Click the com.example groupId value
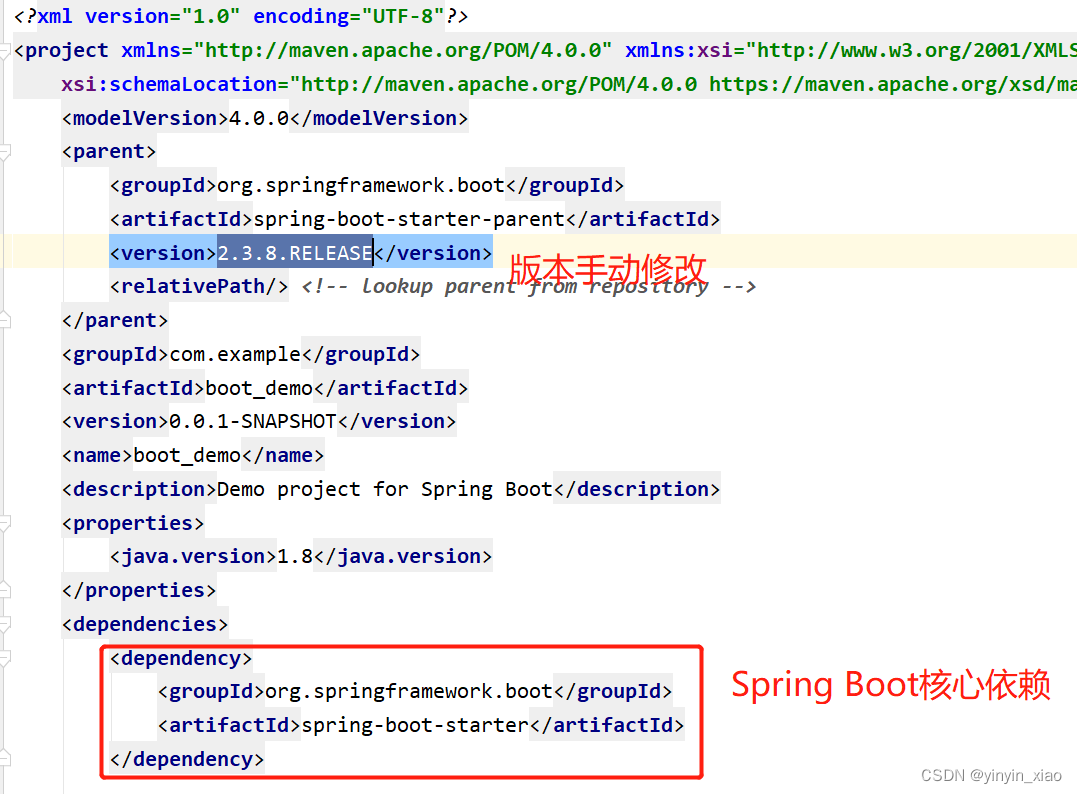The width and height of the screenshot is (1077, 794). point(235,354)
